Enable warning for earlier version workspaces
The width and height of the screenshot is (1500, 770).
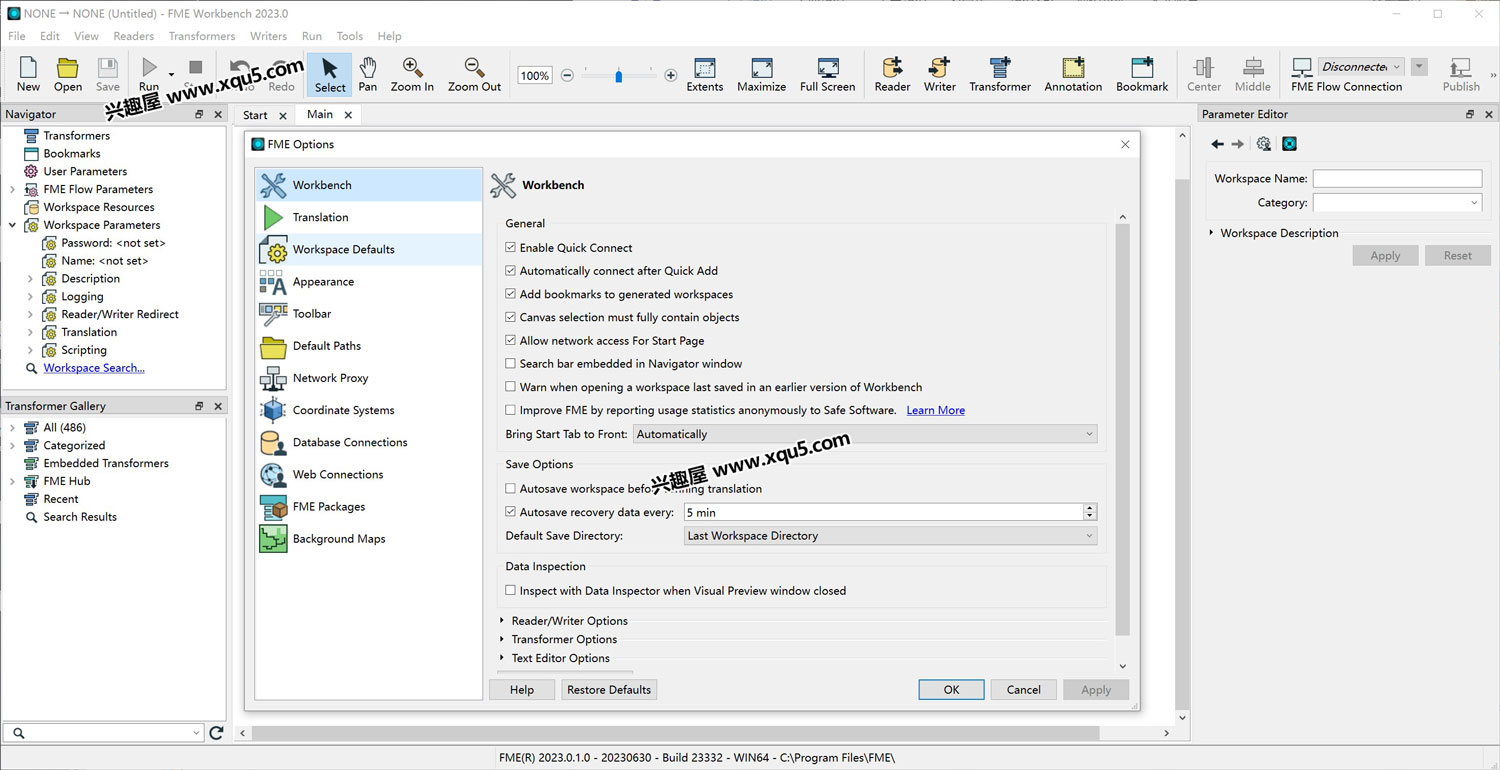(511, 387)
